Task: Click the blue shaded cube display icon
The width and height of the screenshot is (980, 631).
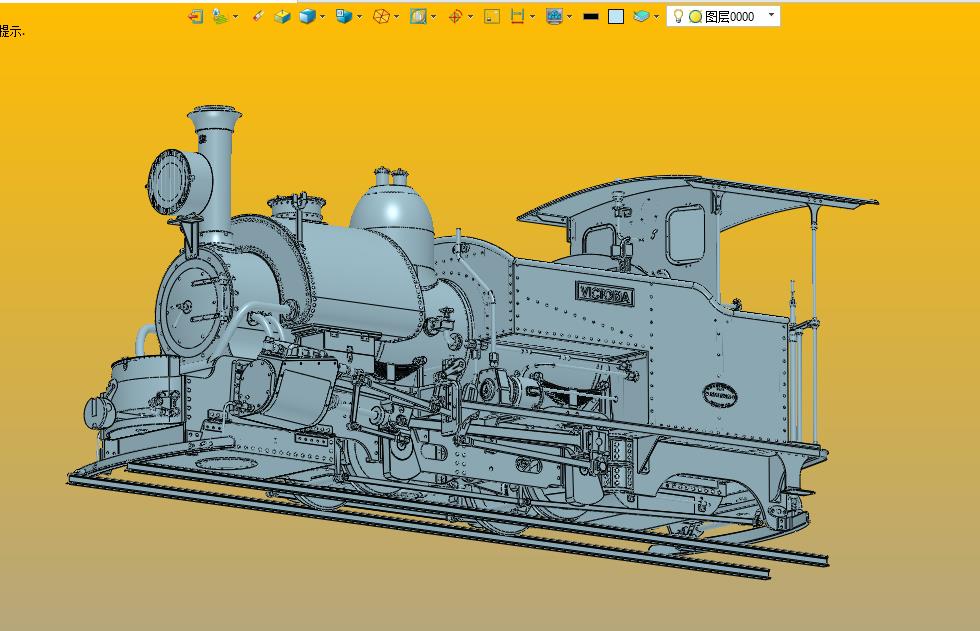Action: pos(307,16)
